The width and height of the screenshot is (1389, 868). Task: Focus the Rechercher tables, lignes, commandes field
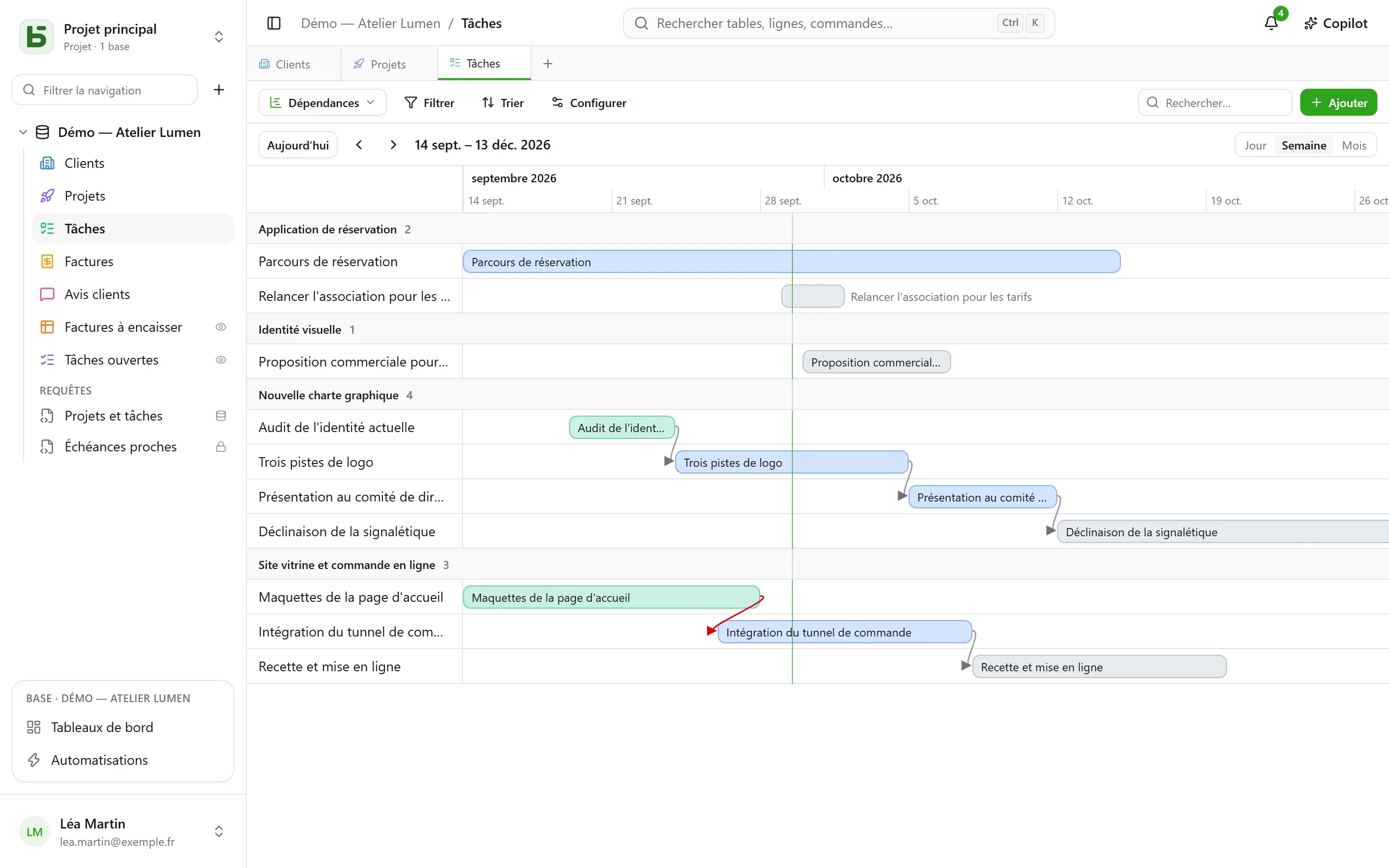tap(839, 23)
